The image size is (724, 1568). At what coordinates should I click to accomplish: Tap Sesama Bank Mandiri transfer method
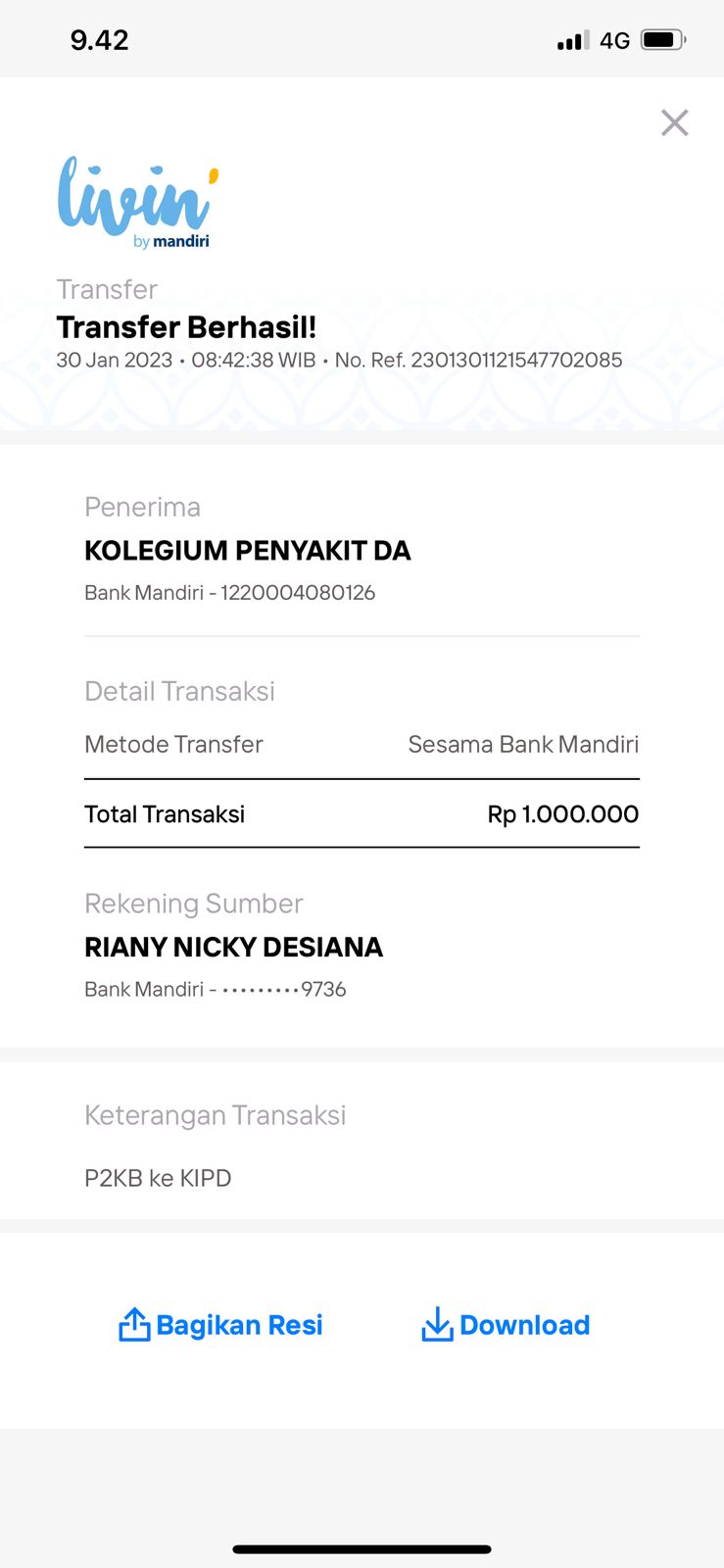coord(523,744)
